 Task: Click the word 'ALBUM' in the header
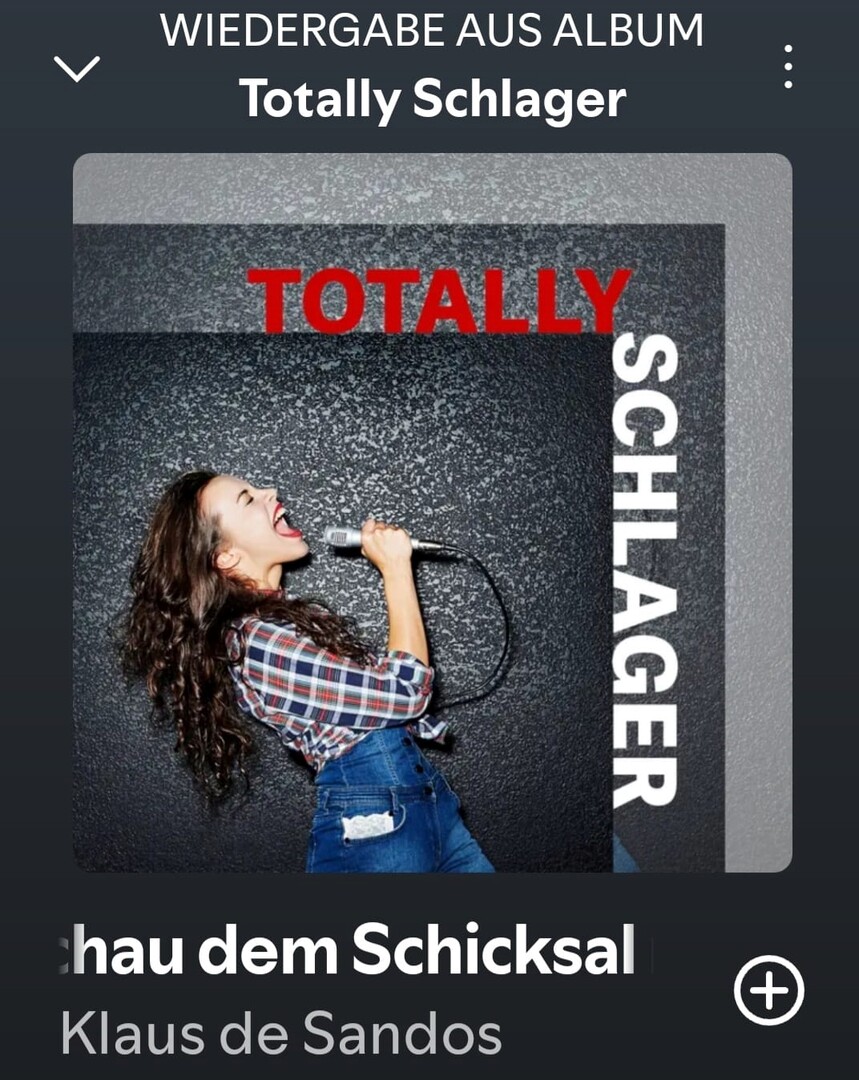pos(628,31)
